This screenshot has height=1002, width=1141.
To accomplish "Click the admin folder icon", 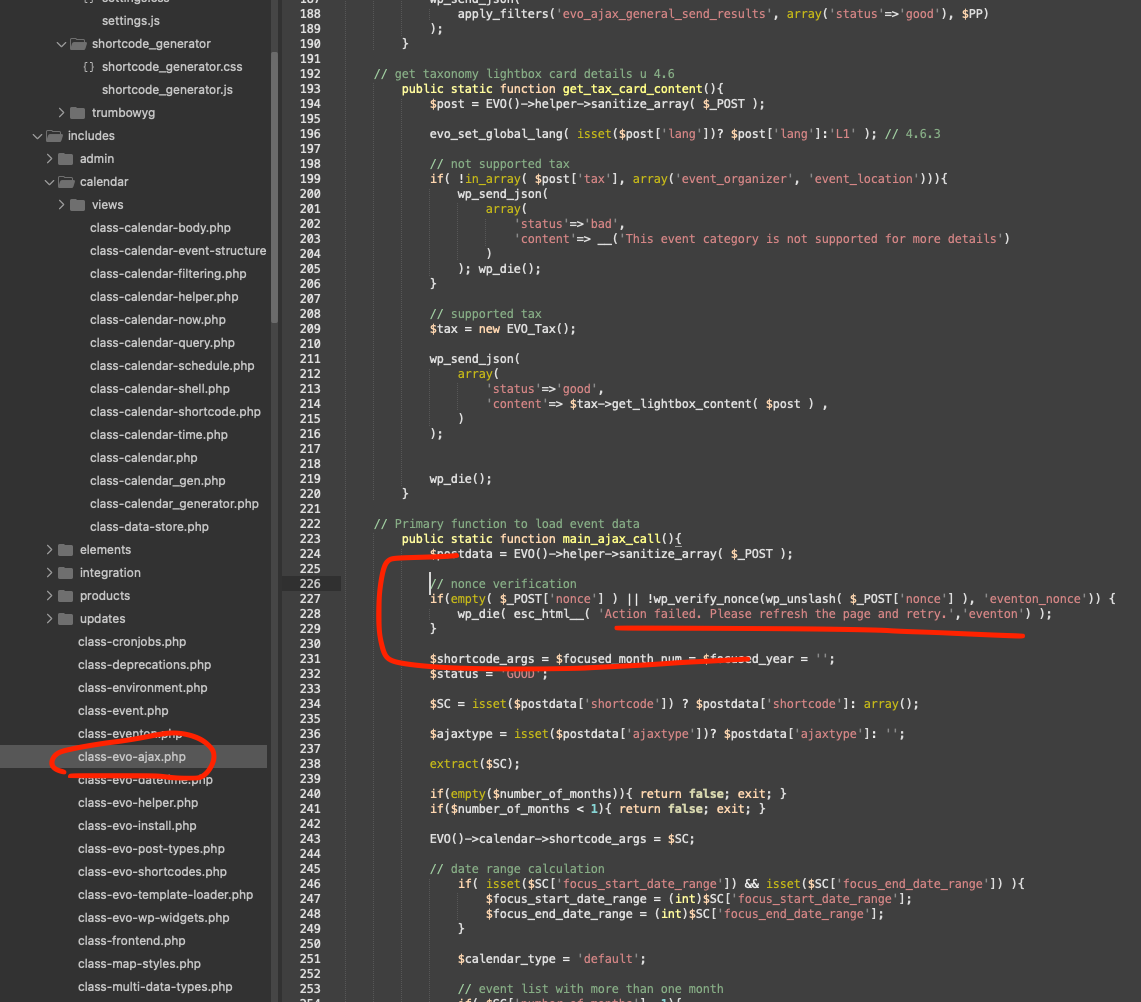I will tap(66, 159).
